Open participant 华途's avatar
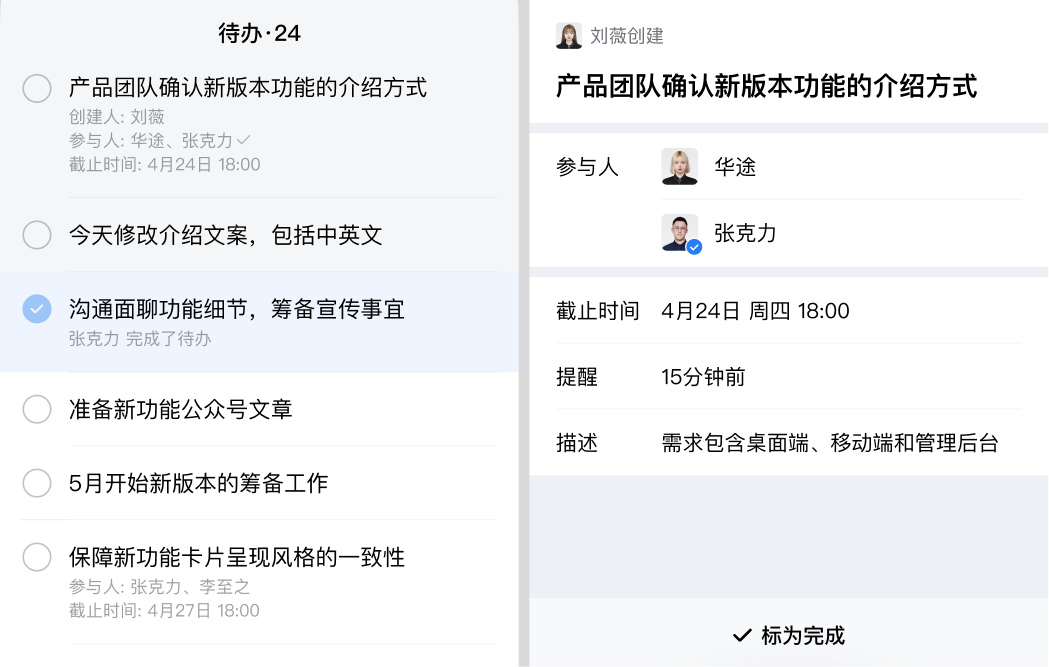Viewport: 1049px width, 667px height. pyautogui.click(x=679, y=167)
